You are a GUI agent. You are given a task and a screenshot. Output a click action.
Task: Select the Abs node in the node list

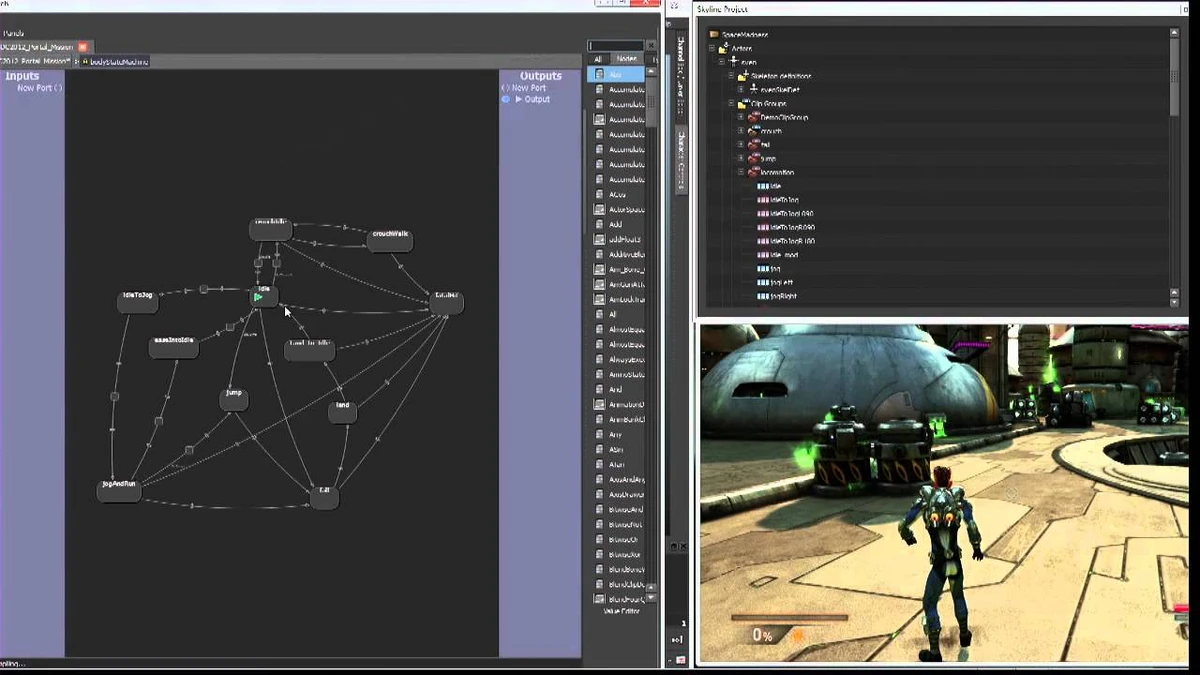(x=618, y=73)
